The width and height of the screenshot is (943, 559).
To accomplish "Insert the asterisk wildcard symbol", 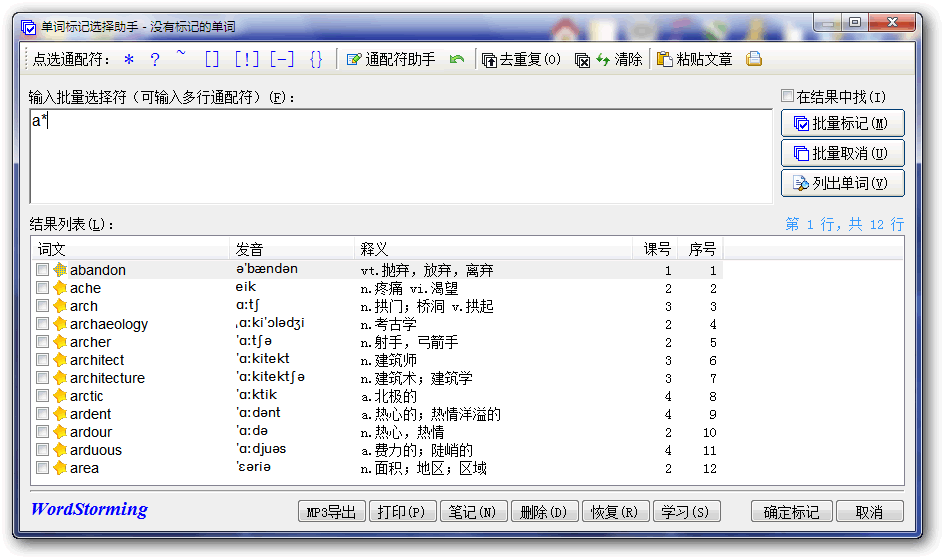I will click(129, 60).
